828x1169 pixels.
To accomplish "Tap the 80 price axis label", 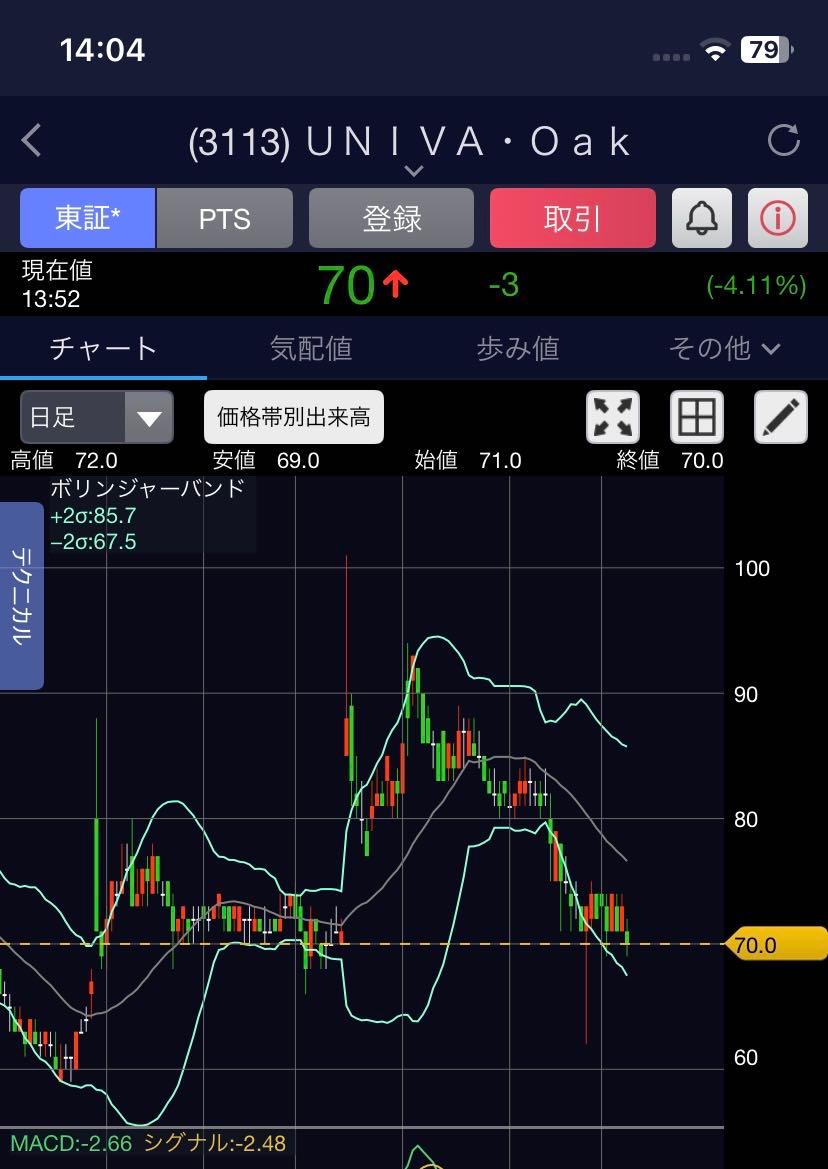I will 746,819.
